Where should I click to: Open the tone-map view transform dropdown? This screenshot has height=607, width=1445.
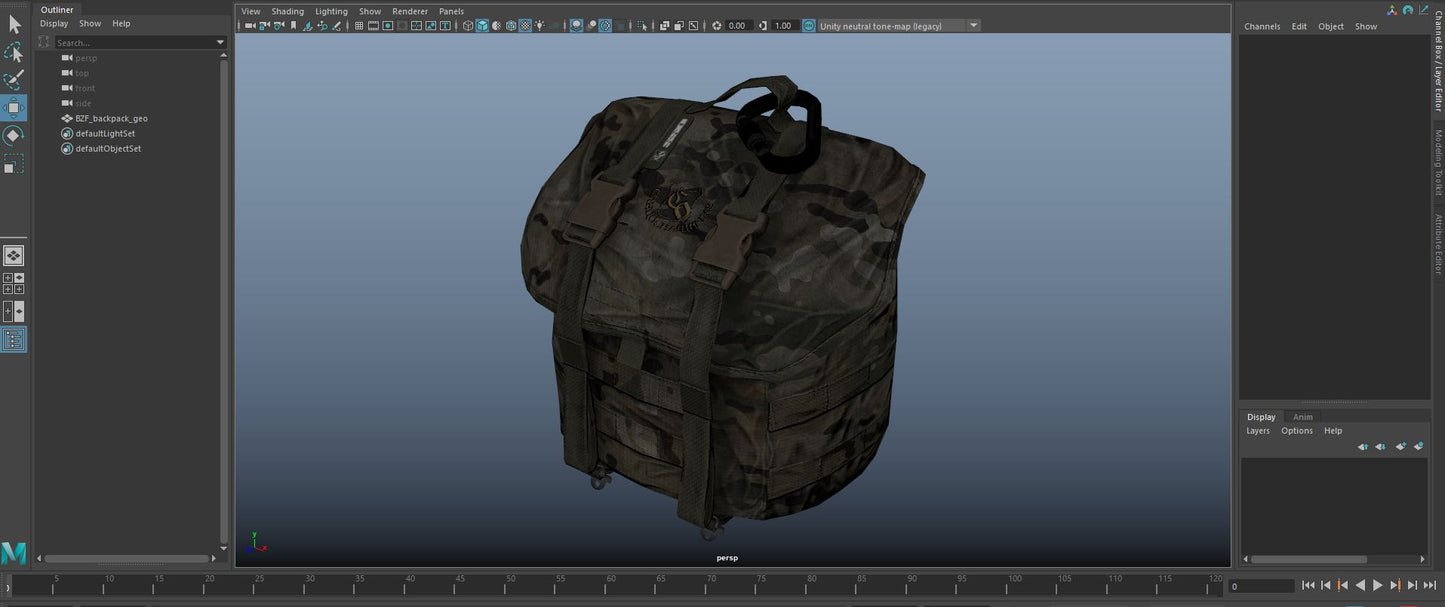(973, 26)
